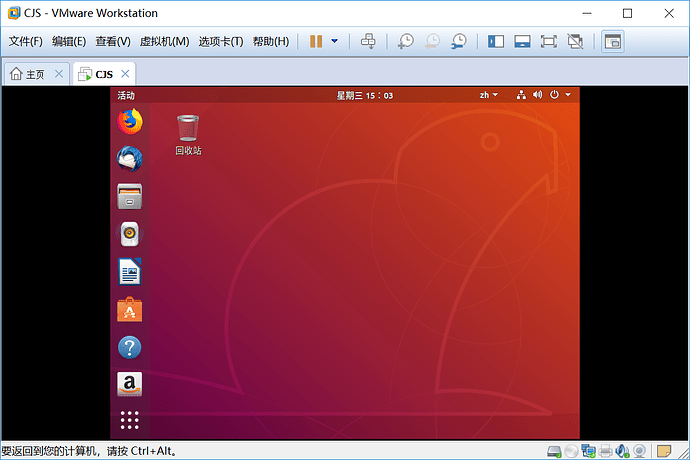Open LibreOffice Writer in the dock
The image size is (690, 460).
129,272
